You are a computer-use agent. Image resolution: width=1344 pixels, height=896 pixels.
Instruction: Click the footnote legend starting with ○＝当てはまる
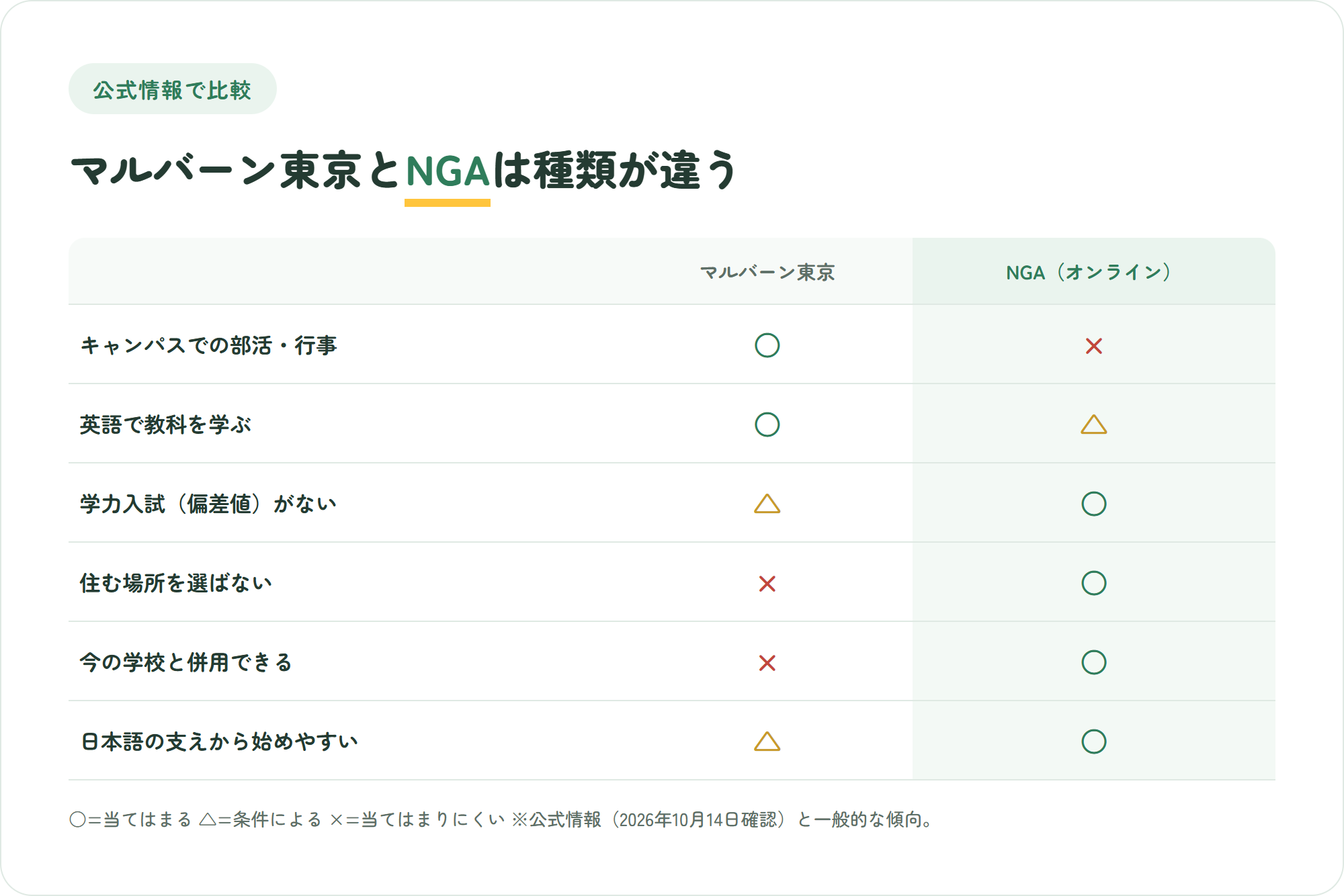502,819
